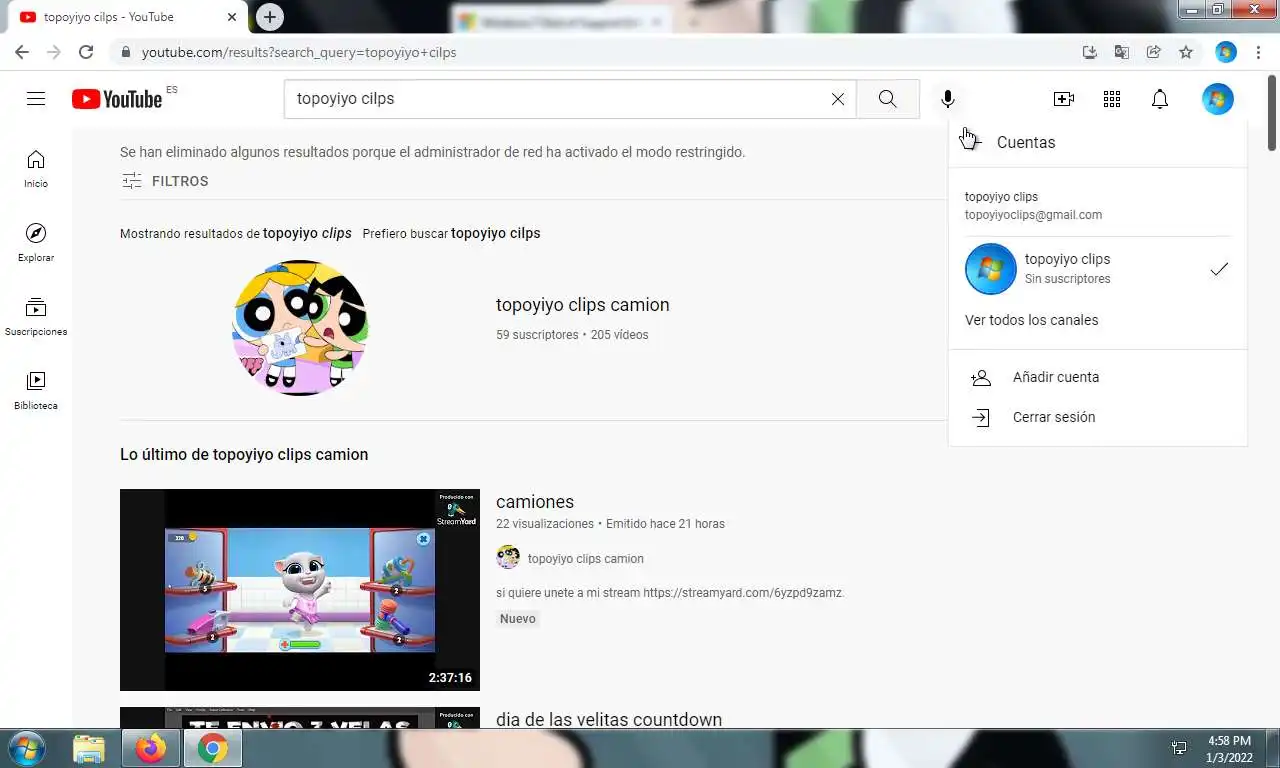Click the network tray icon

tap(1179, 748)
